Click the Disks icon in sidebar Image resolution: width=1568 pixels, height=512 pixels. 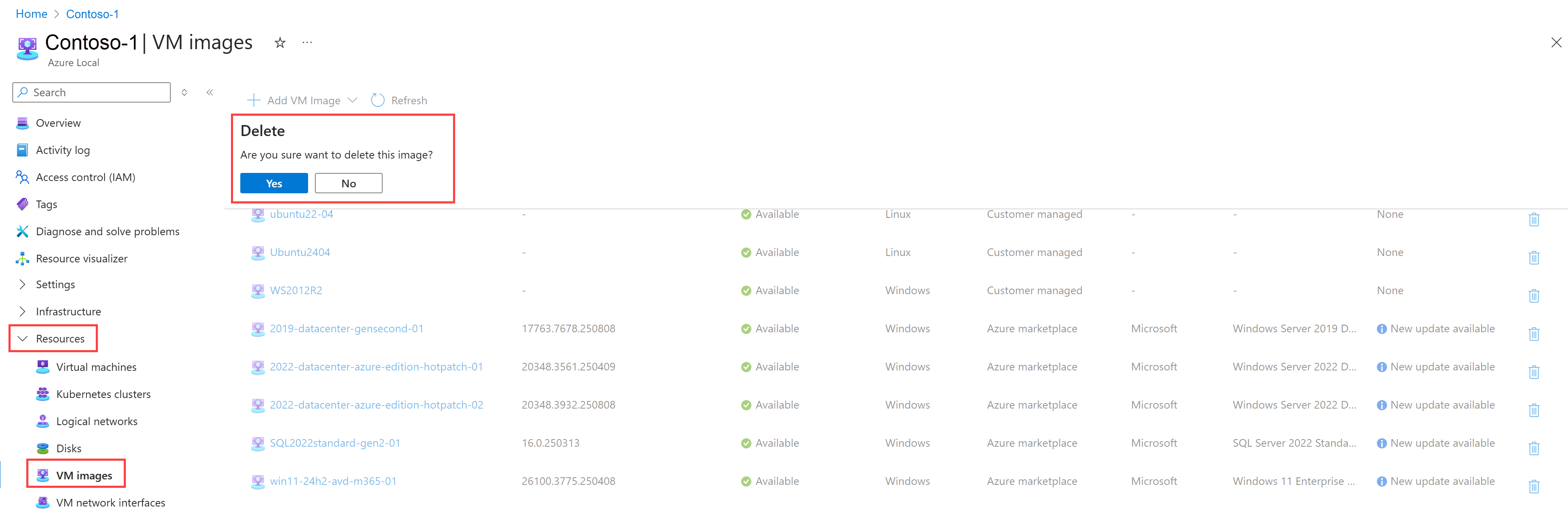click(43, 449)
